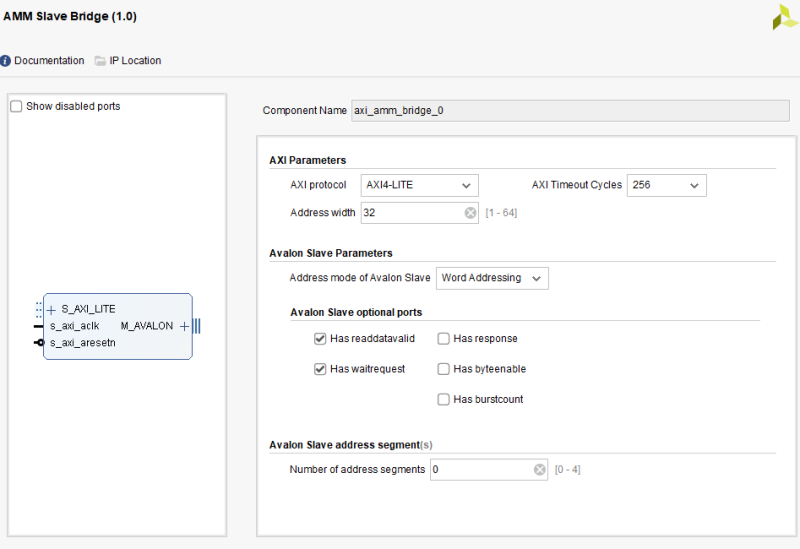Screen dimensions: 800x549
Task: Clear the Number of address segments value
Action: [540, 469]
